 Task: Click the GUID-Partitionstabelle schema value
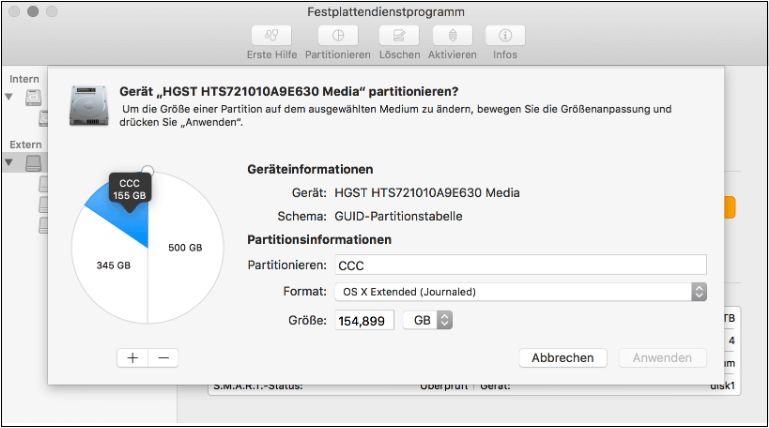(398, 216)
